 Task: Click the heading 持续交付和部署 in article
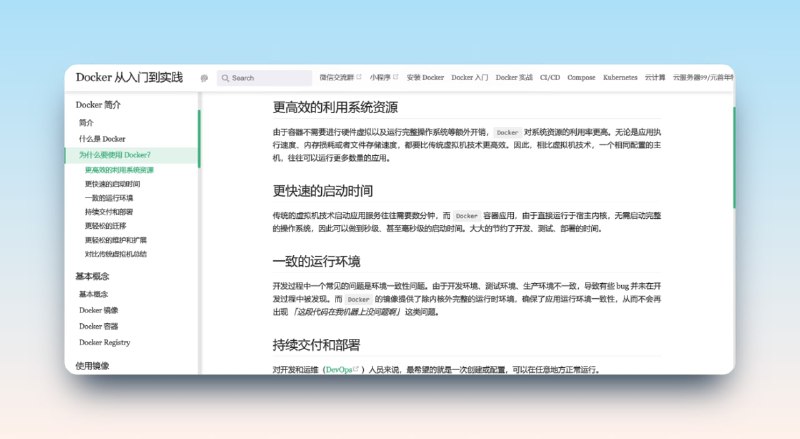(316, 345)
